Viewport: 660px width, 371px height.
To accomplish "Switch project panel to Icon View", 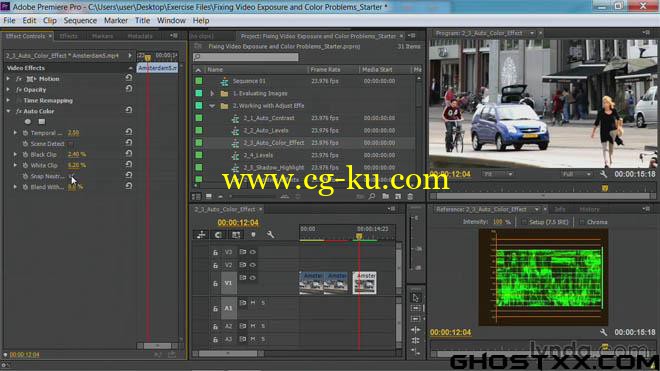I will point(209,196).
